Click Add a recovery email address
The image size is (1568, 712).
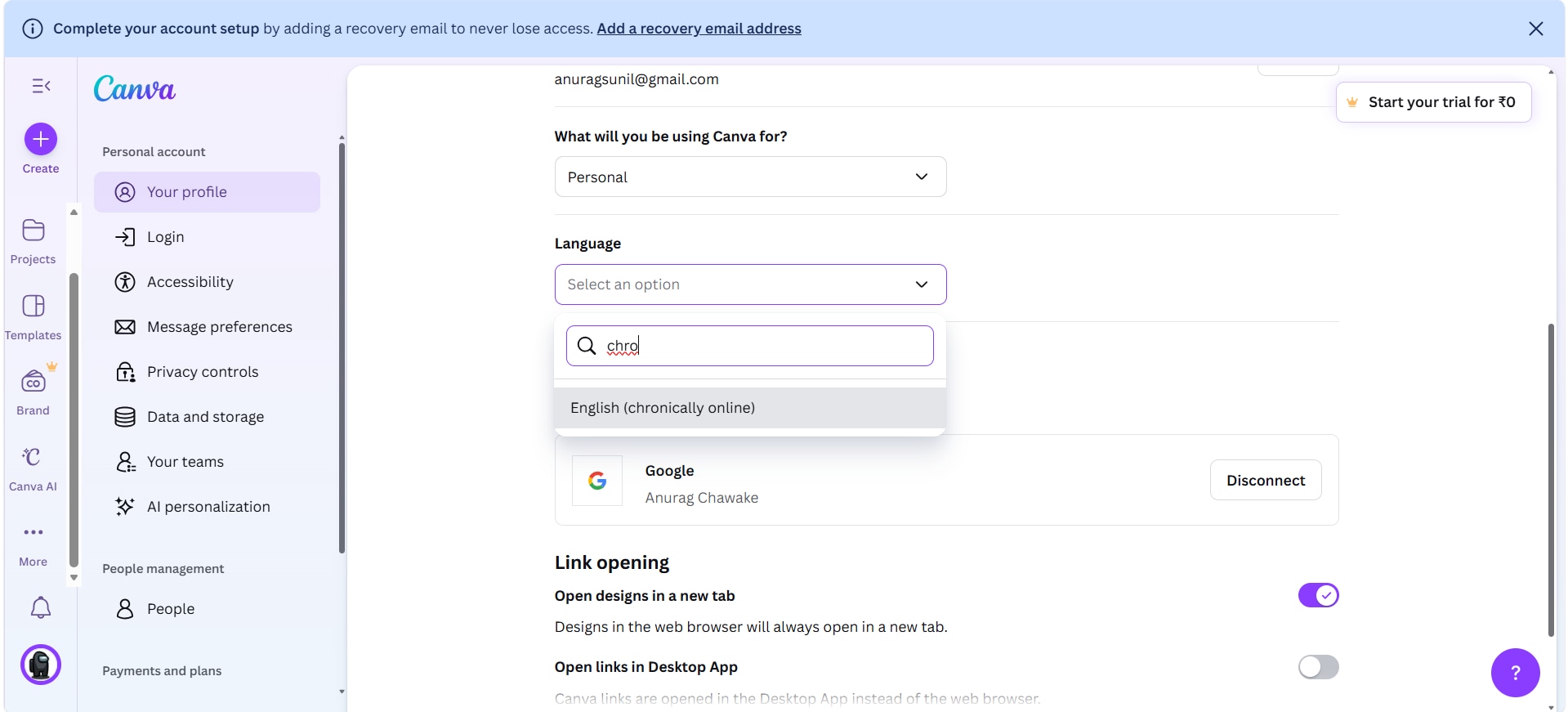(699, 28)
